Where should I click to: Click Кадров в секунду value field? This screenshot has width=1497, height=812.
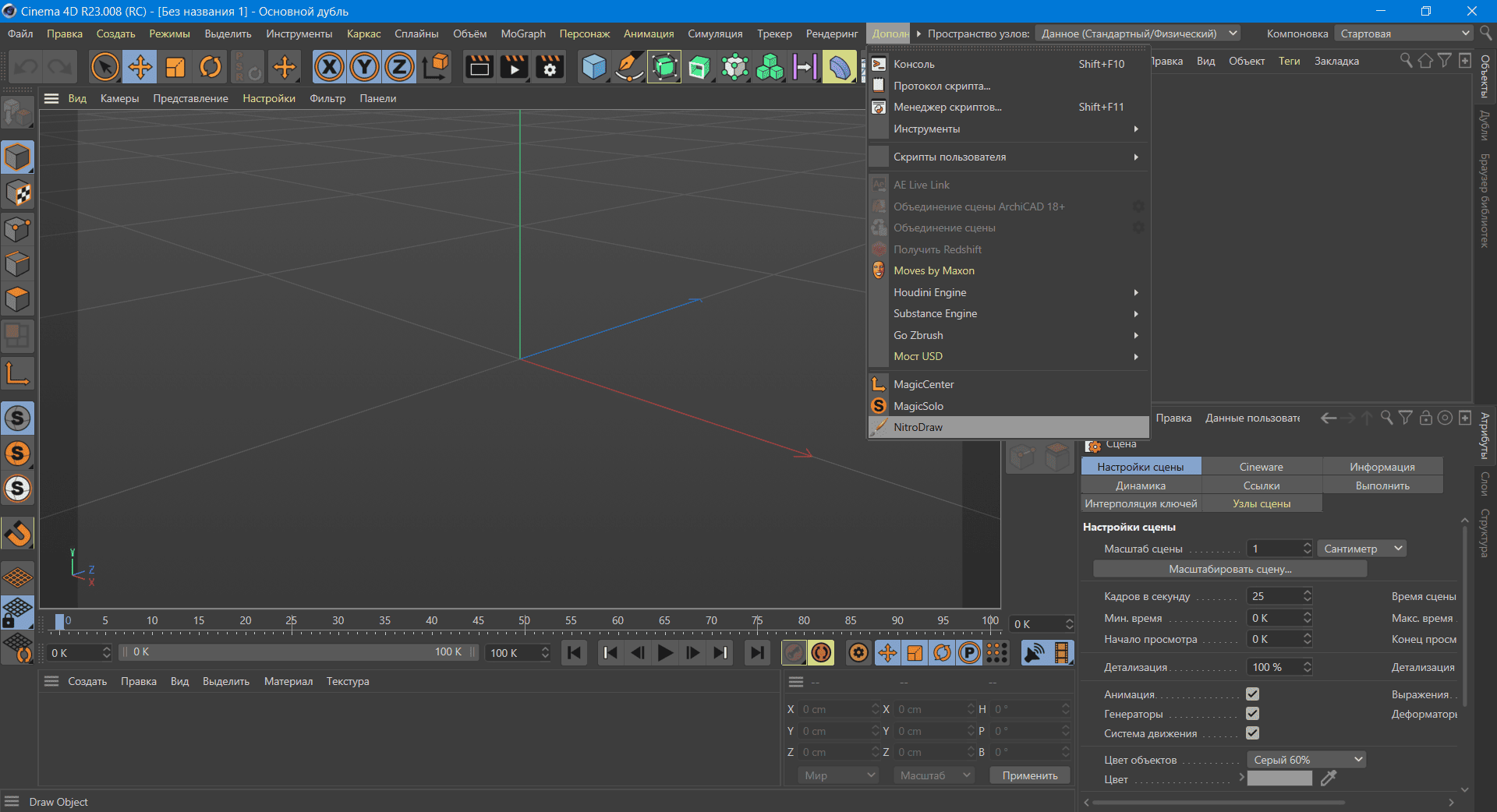1279,596
